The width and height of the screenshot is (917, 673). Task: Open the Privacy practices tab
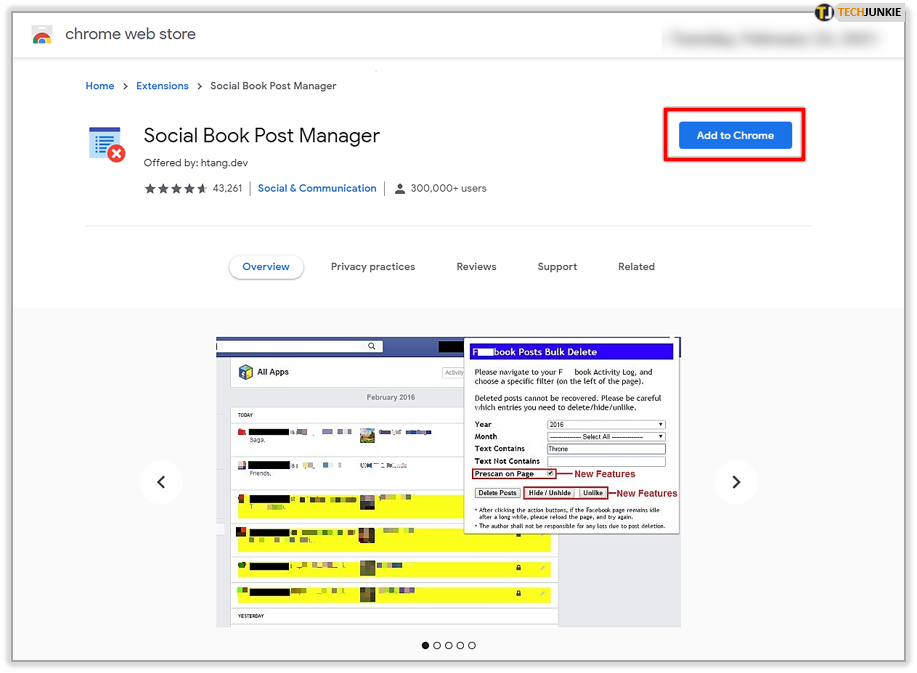tap(373, 267)
